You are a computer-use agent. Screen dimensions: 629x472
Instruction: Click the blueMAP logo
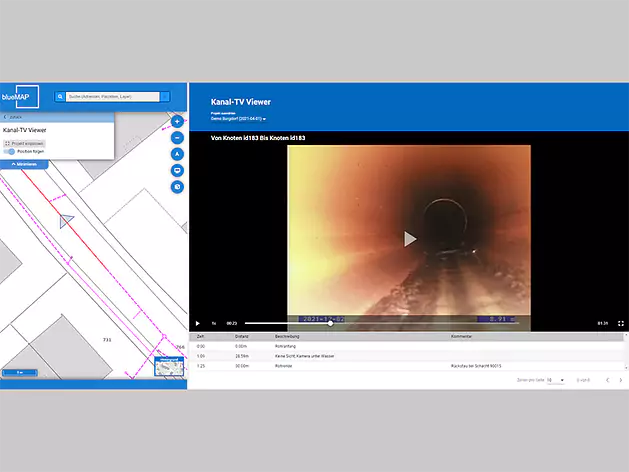point(17,99)
